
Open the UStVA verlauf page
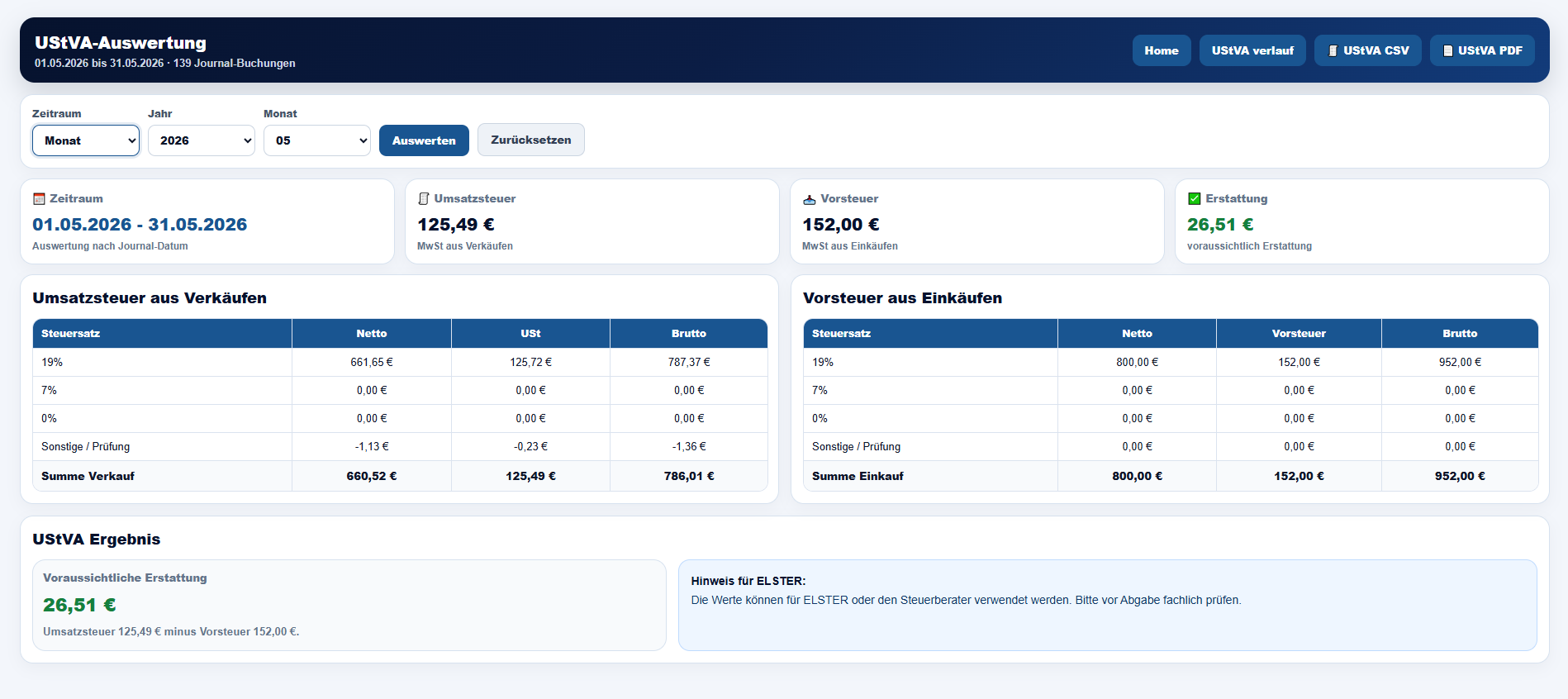click(x=1252, y=50)
